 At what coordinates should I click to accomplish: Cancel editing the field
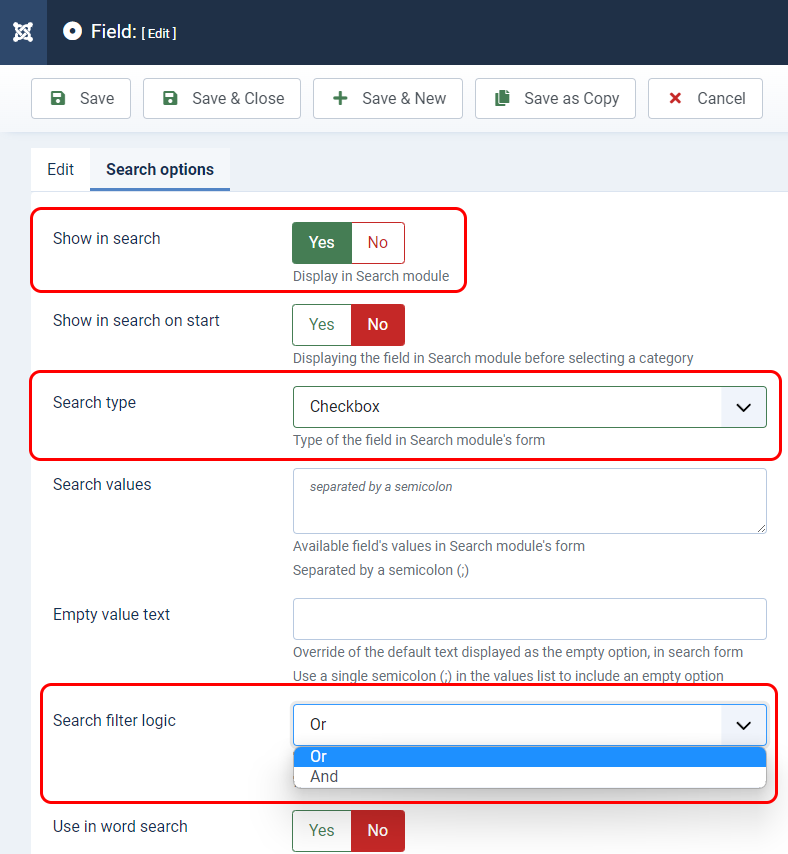[705, 99]
